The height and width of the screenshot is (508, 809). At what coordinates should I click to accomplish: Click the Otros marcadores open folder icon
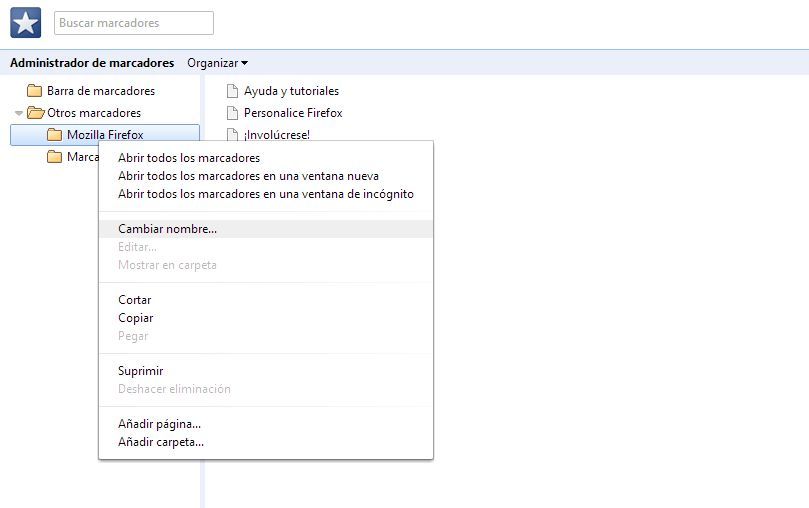[36, 112]
